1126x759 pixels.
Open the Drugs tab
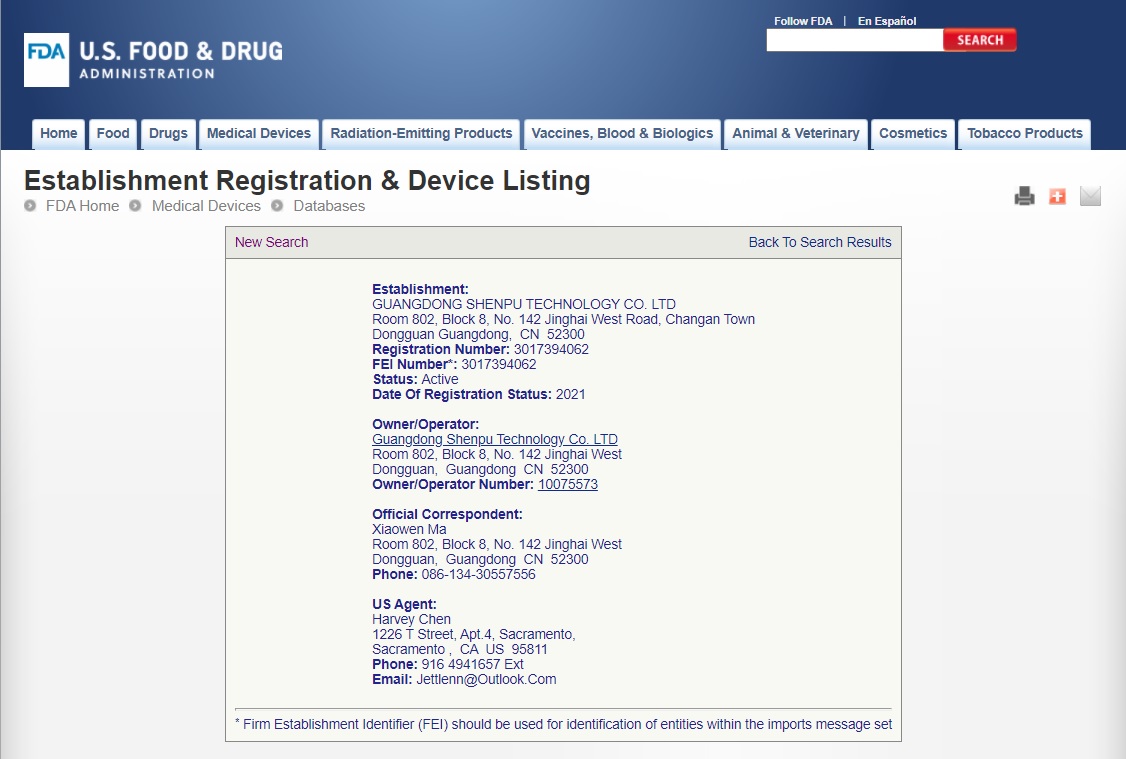[168, 134]
